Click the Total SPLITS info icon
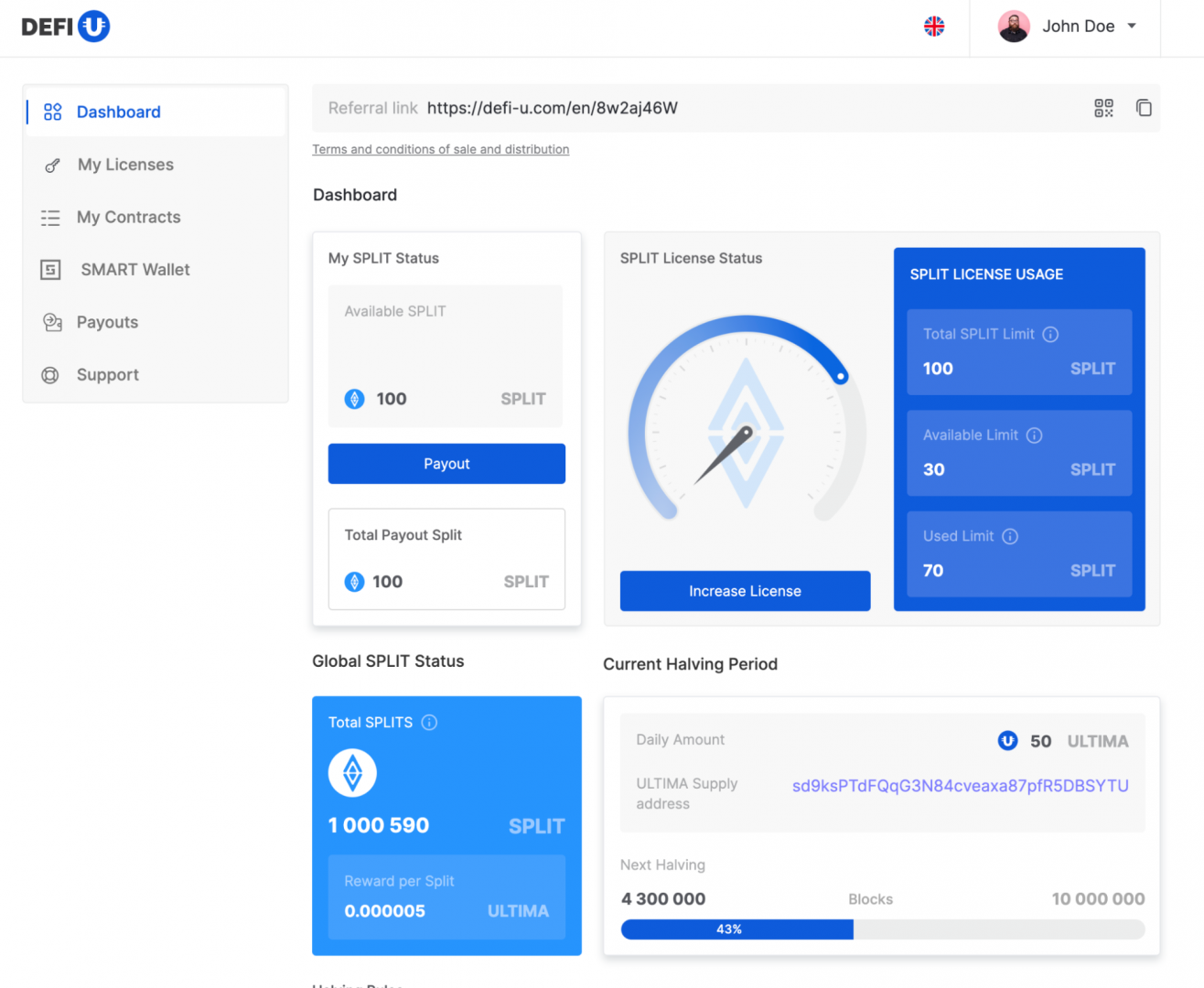The width and height of the screenshot is (1204, 988). pos(429,723)
